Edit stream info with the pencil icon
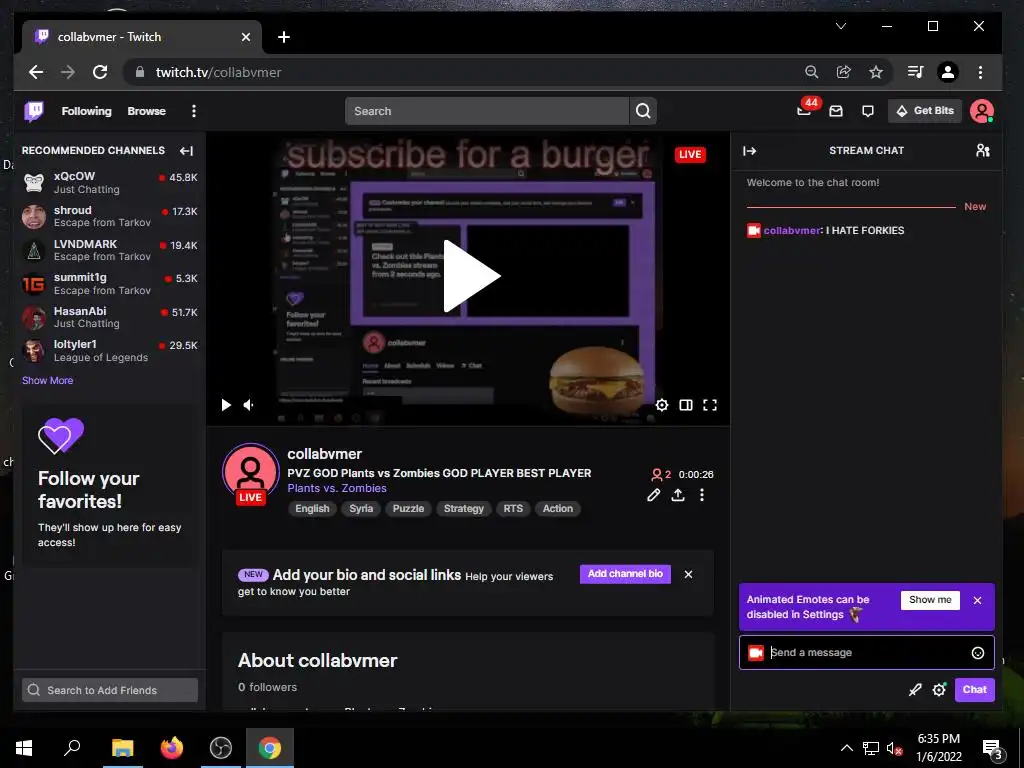Image resolution: width=1024 pixels, height=768 pixels. [x=654, y=495]
